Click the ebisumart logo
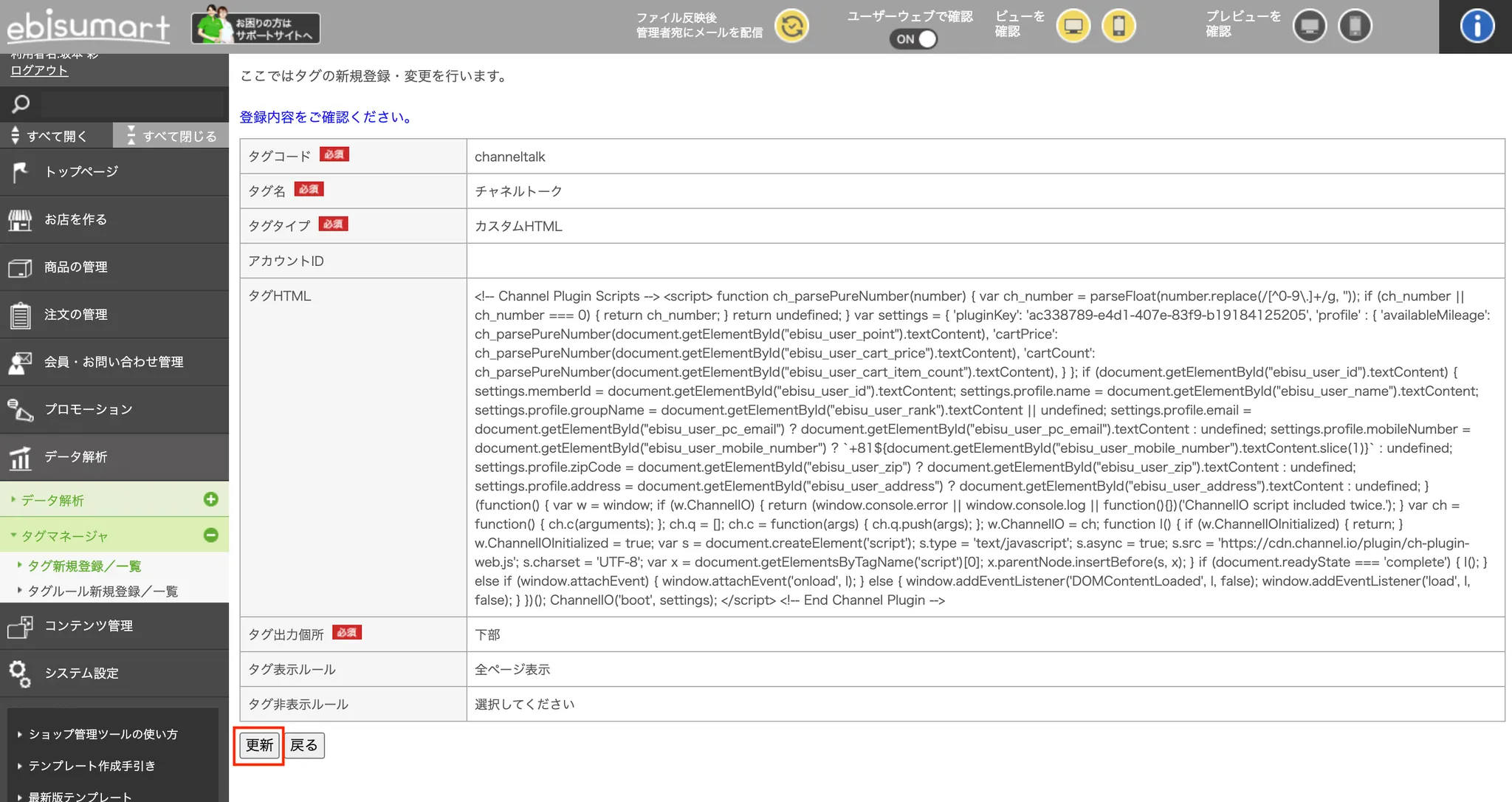1512x802 pixels. point(89,28)
